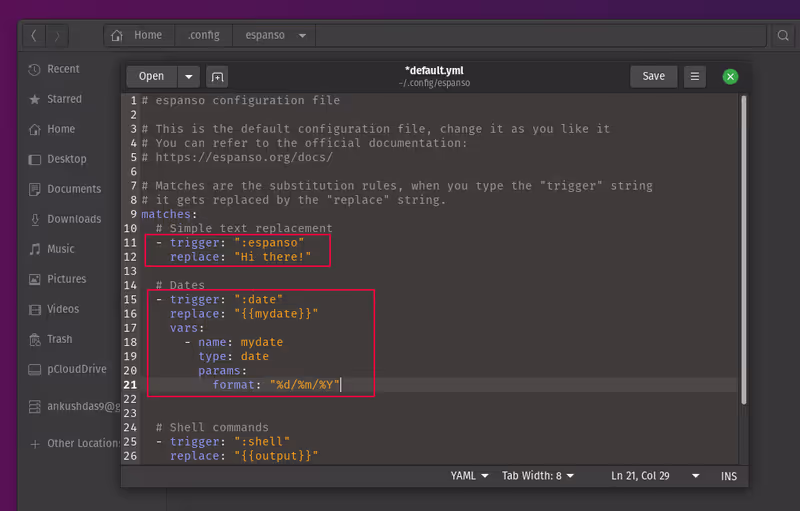Click the replace "Hi there!" line
The height and width of the screenshot is (511, 800).
pyautogui.click(x=240, y=257)
